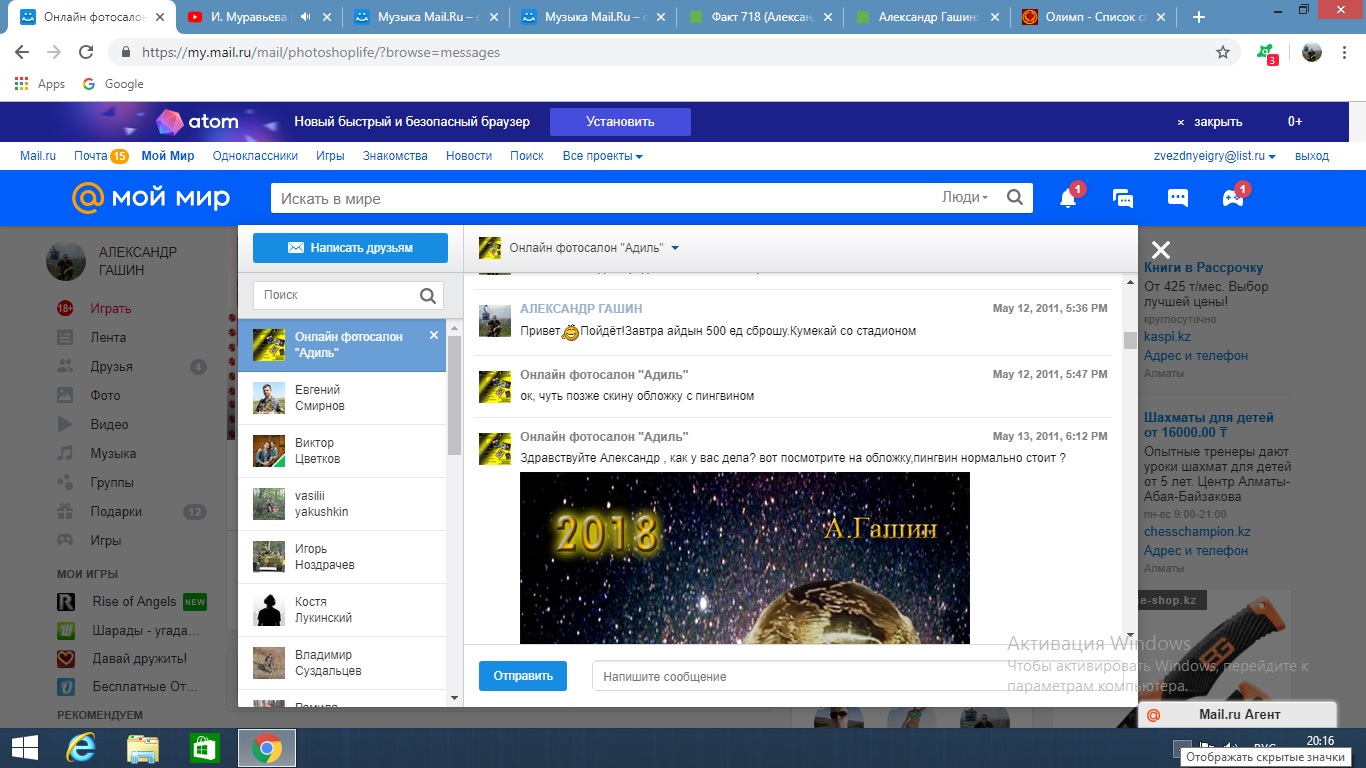Open Google bookmark
The width and height of the screenshot is (1366, 768).
coord(113,84)
